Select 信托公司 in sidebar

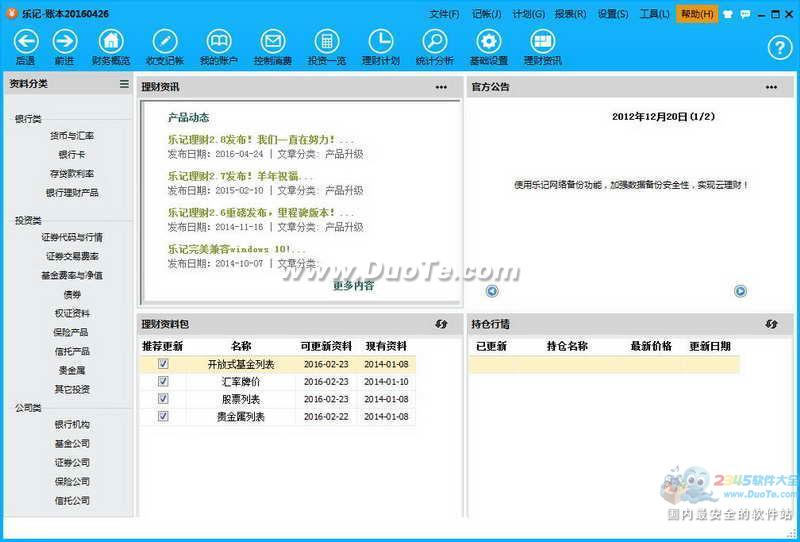tap(72, 501)
